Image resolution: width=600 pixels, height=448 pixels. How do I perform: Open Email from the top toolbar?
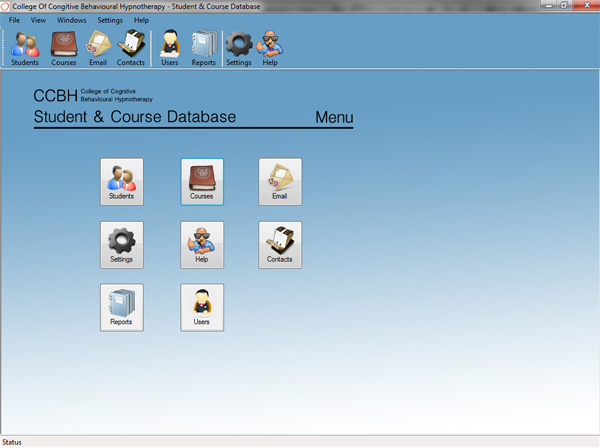click(98, 49)
